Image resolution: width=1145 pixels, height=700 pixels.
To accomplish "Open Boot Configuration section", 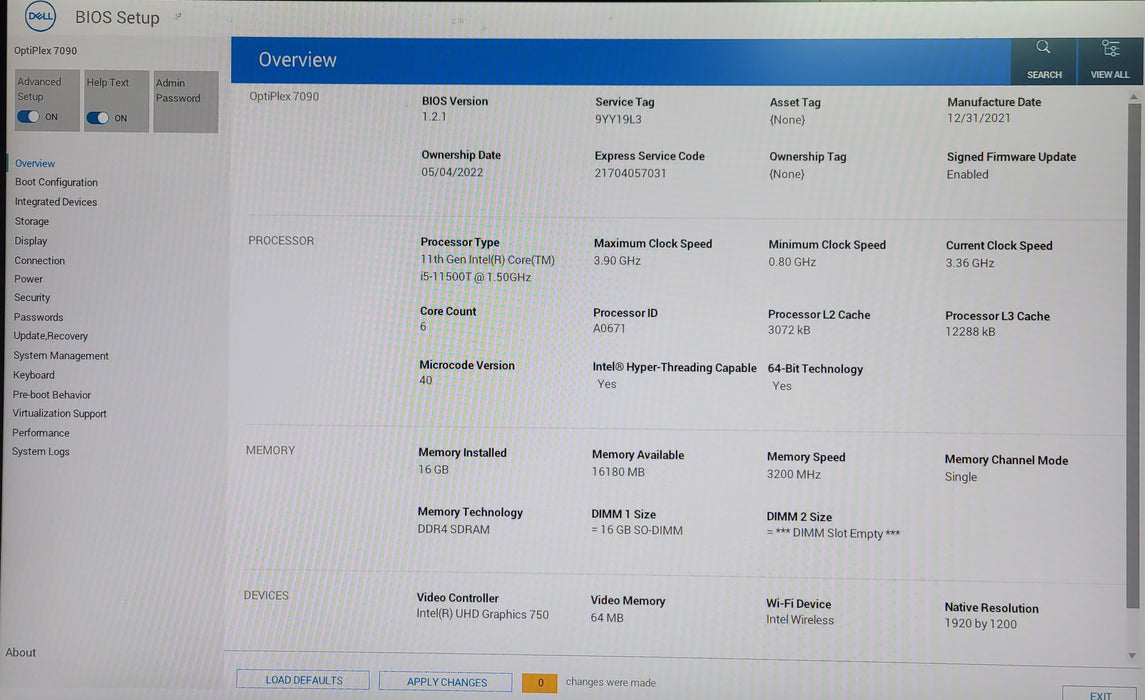I will click(56, 182).
